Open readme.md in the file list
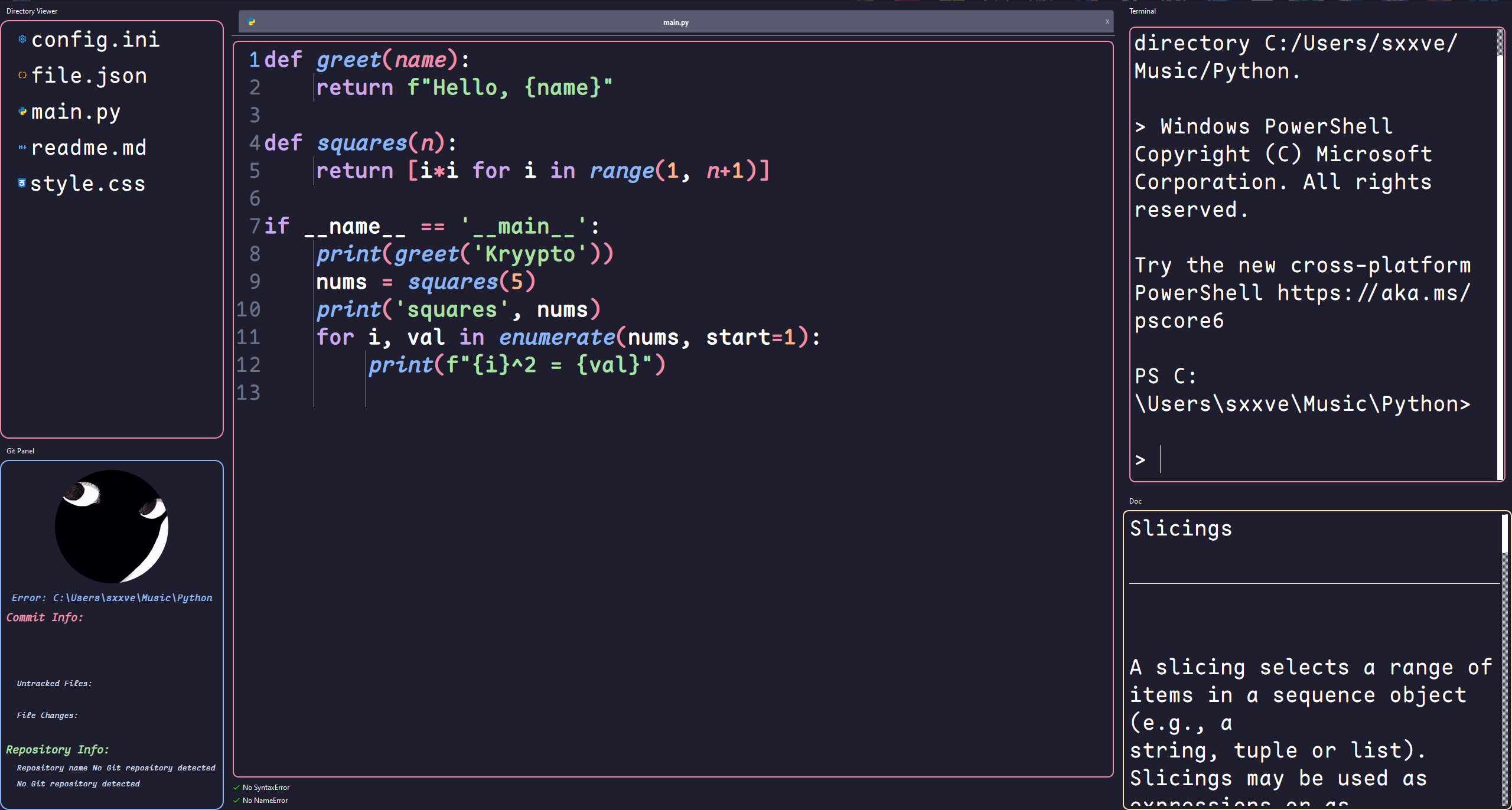Image resolution: width=1512 pixels, height=810 pixels. 89,148
